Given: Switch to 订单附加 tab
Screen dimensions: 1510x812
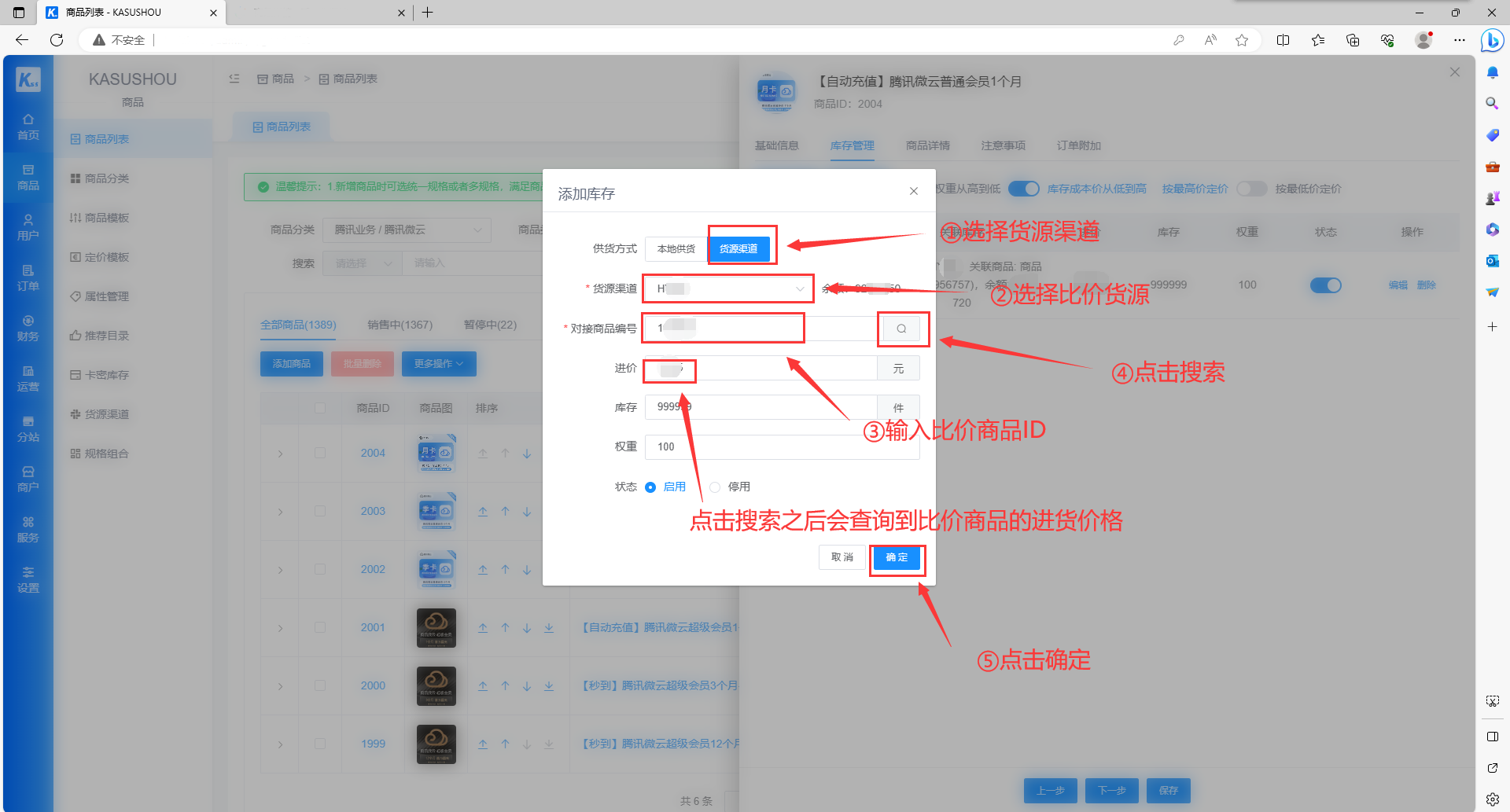Looking at the screenshot, I should 1079,145.
